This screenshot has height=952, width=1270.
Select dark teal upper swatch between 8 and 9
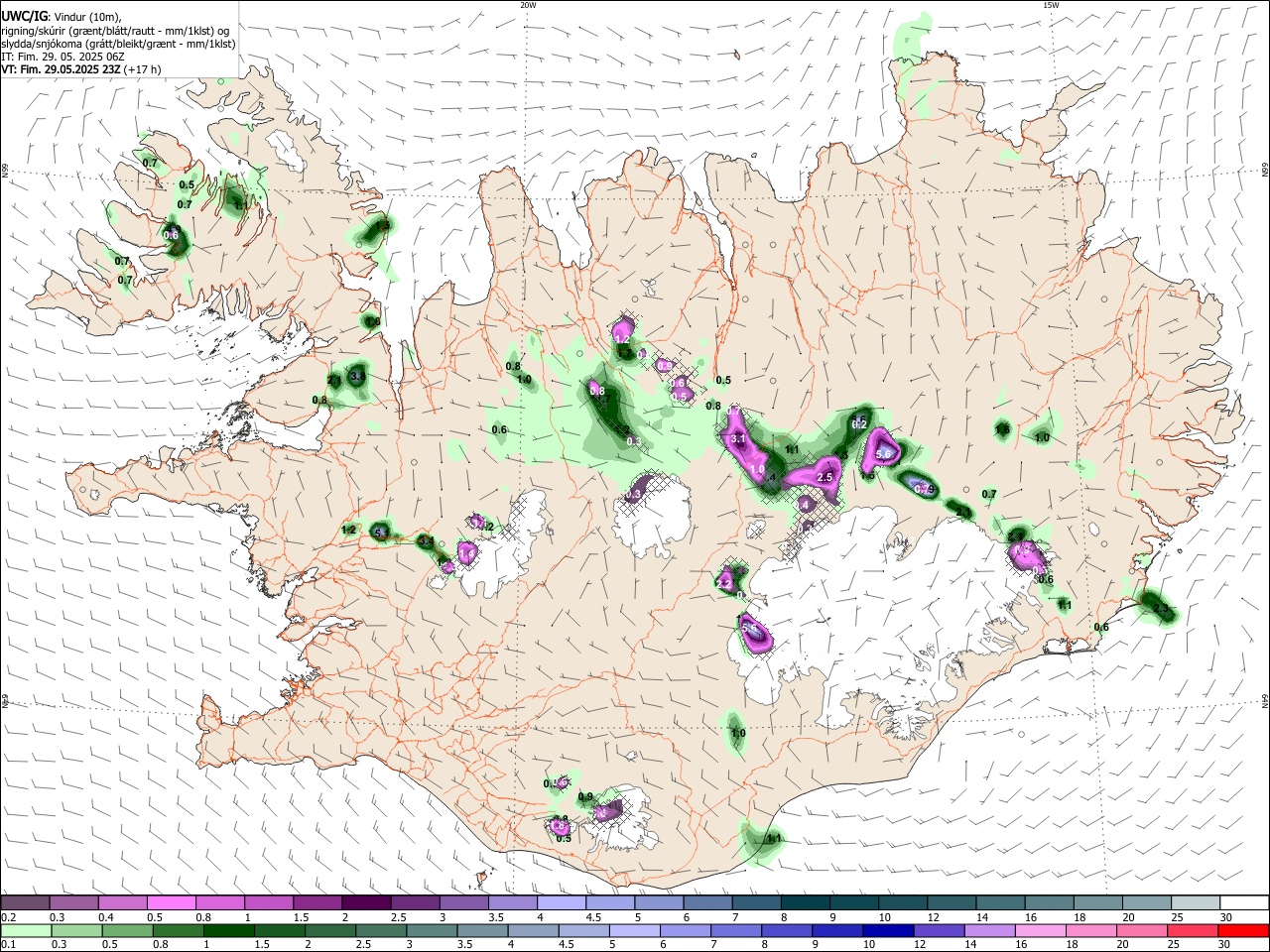pyautogui.click(x=805, y=903)
